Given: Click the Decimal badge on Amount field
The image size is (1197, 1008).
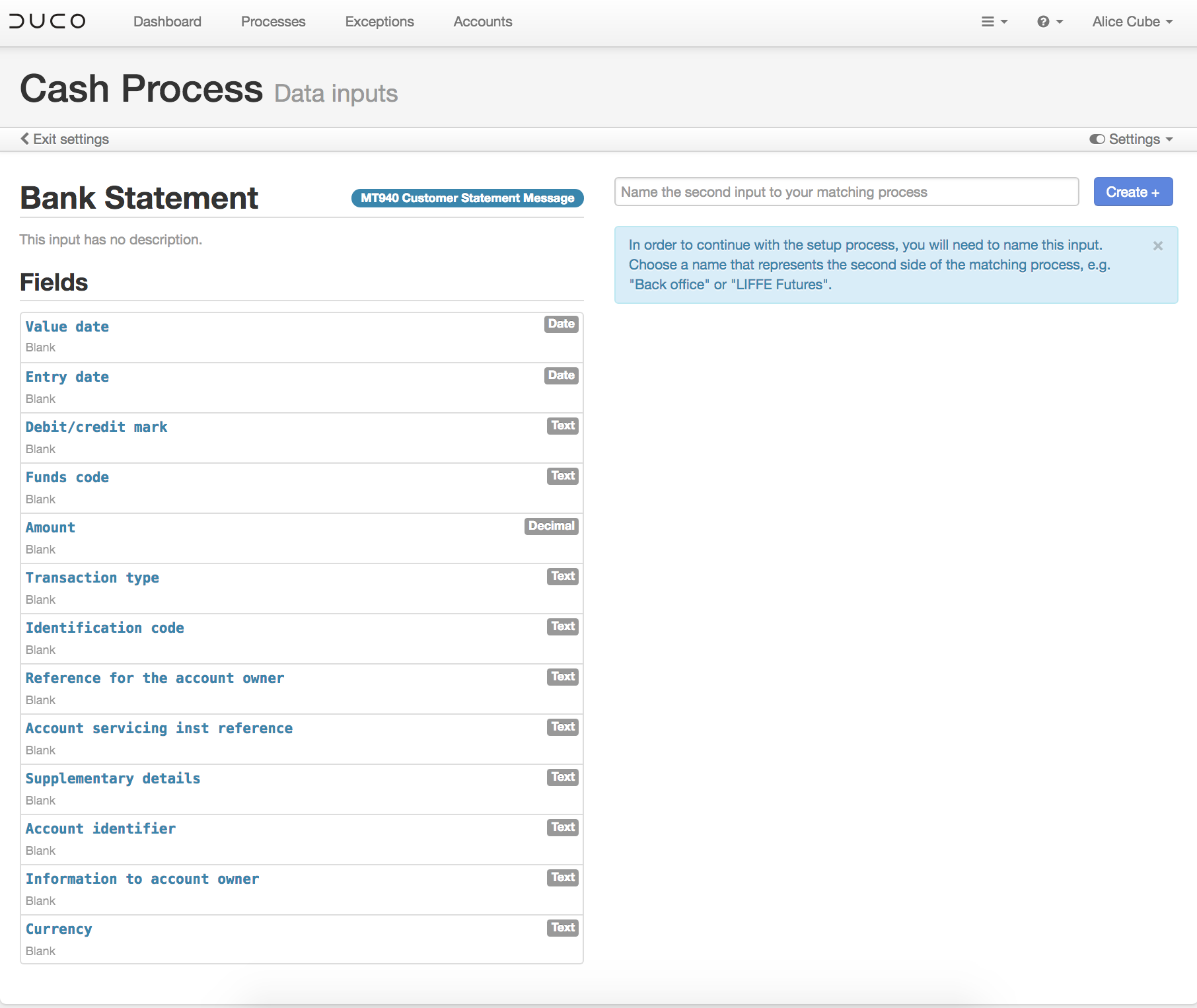Looking at the screenshot, I should coord(551,526).
